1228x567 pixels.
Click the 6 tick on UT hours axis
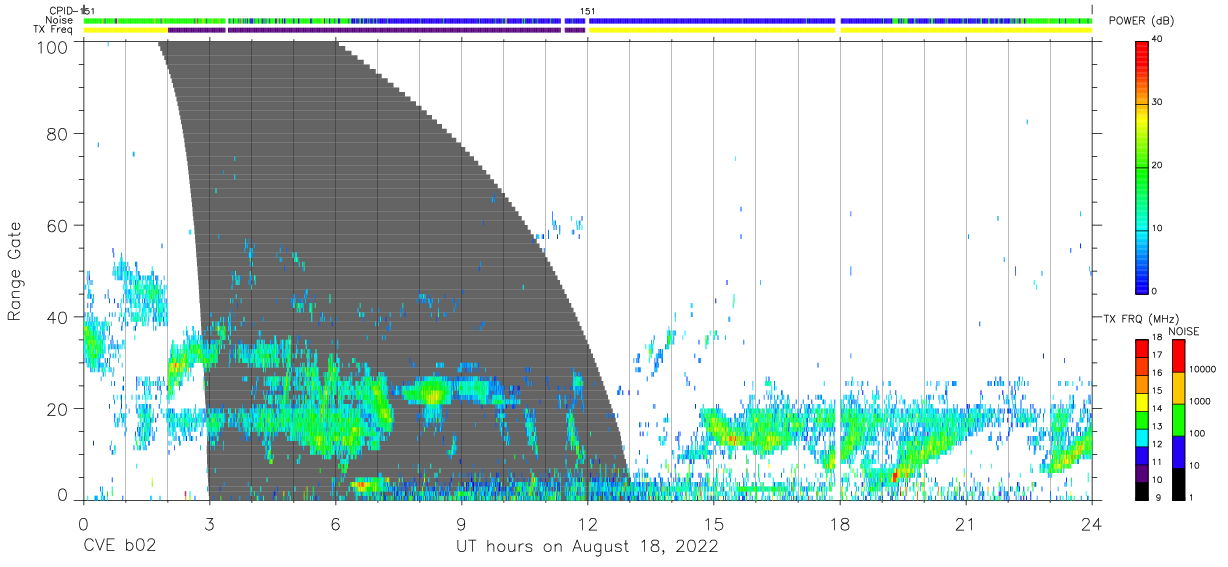coord(335,523)
